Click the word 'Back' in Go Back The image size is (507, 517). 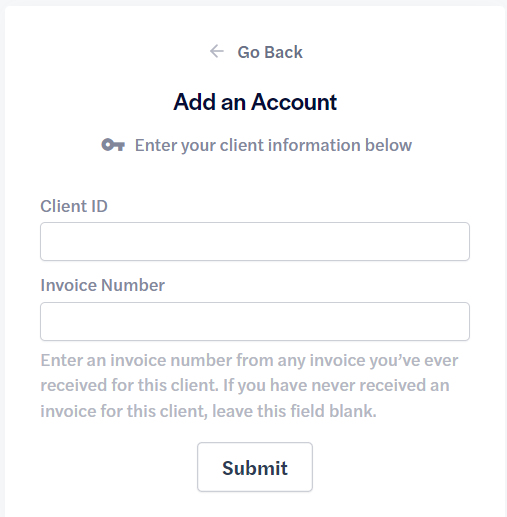pos(284,52)
